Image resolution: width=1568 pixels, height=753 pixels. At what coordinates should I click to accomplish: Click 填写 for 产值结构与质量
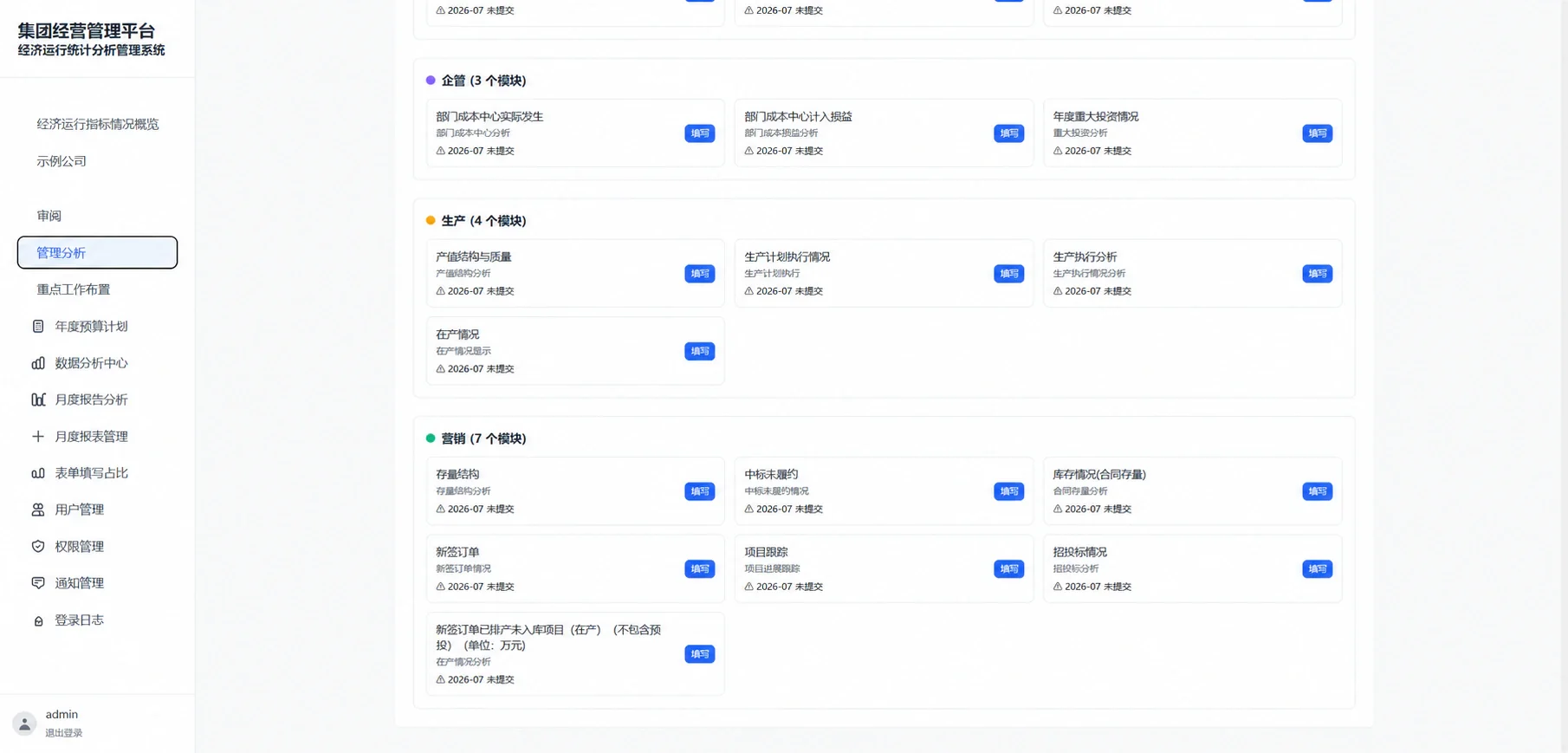click(699, 274)
